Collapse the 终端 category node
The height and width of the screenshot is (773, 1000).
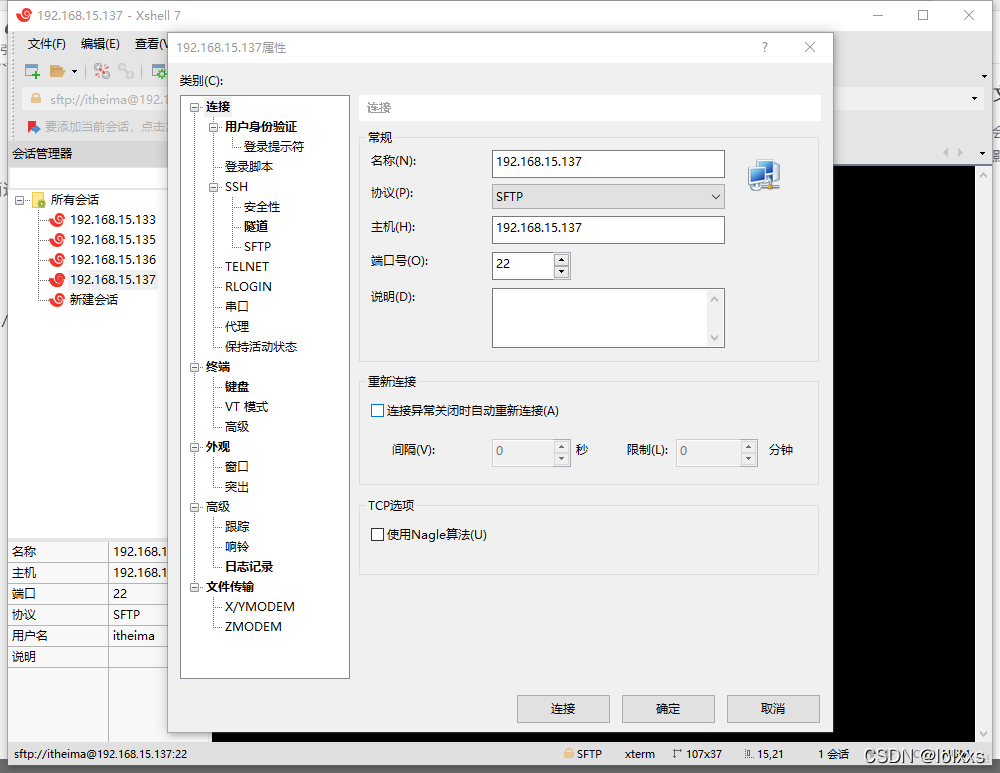pos(194,367)
